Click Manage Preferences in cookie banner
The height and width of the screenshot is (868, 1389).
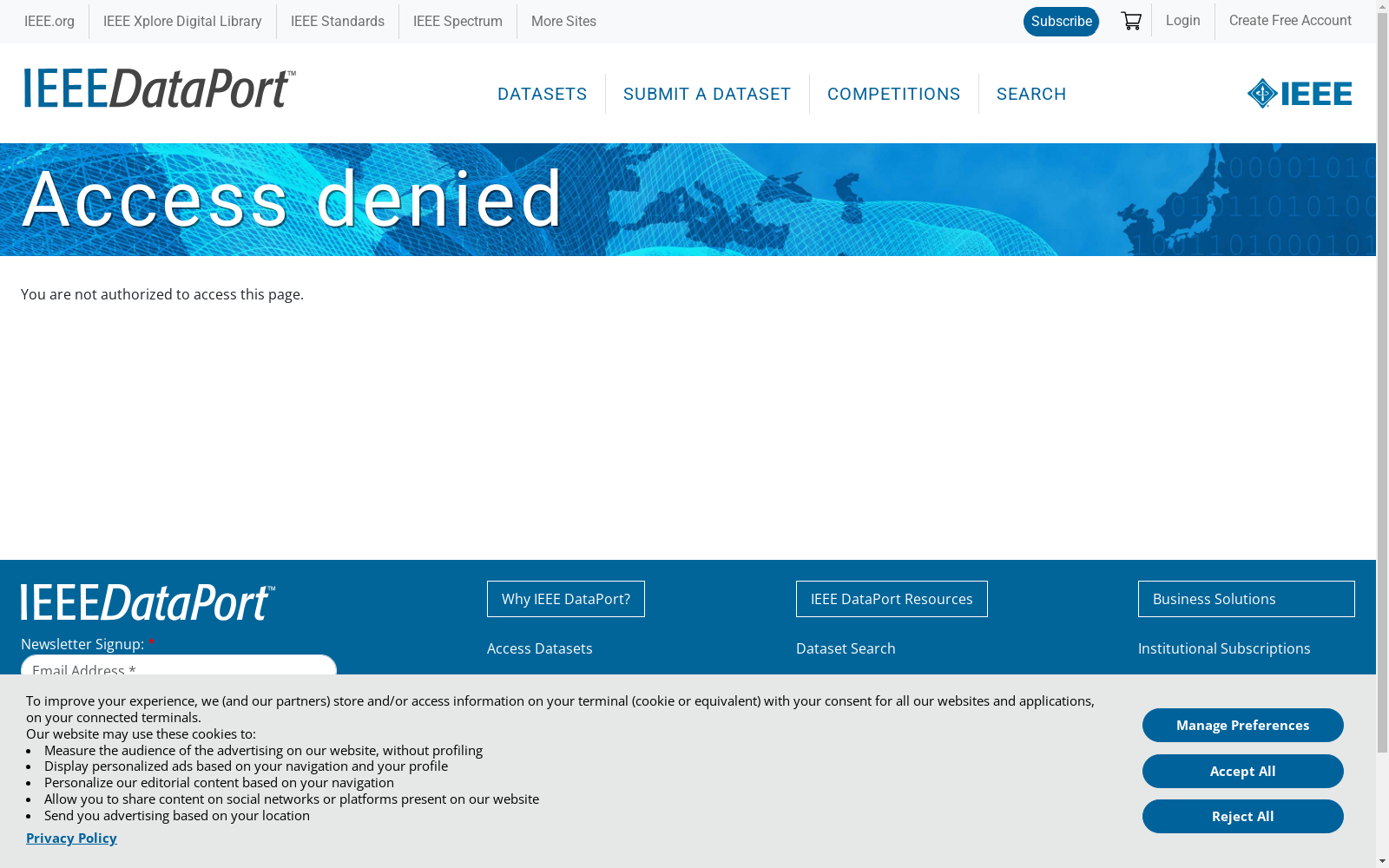pos(1243,726)
